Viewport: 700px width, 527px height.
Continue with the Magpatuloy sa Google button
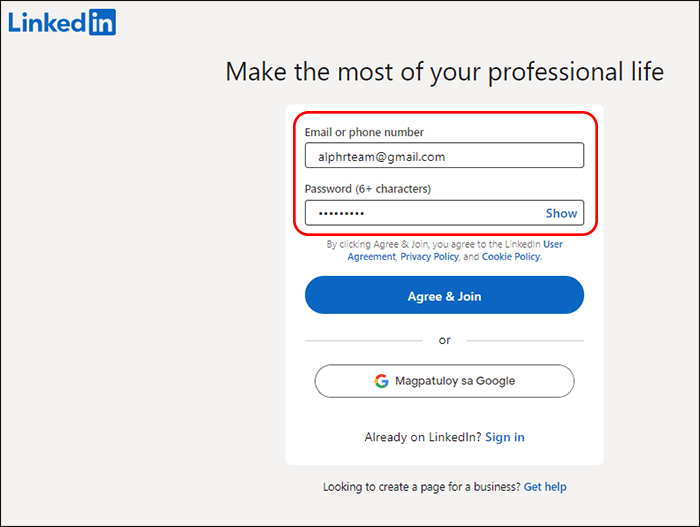[x=444, y=381]
